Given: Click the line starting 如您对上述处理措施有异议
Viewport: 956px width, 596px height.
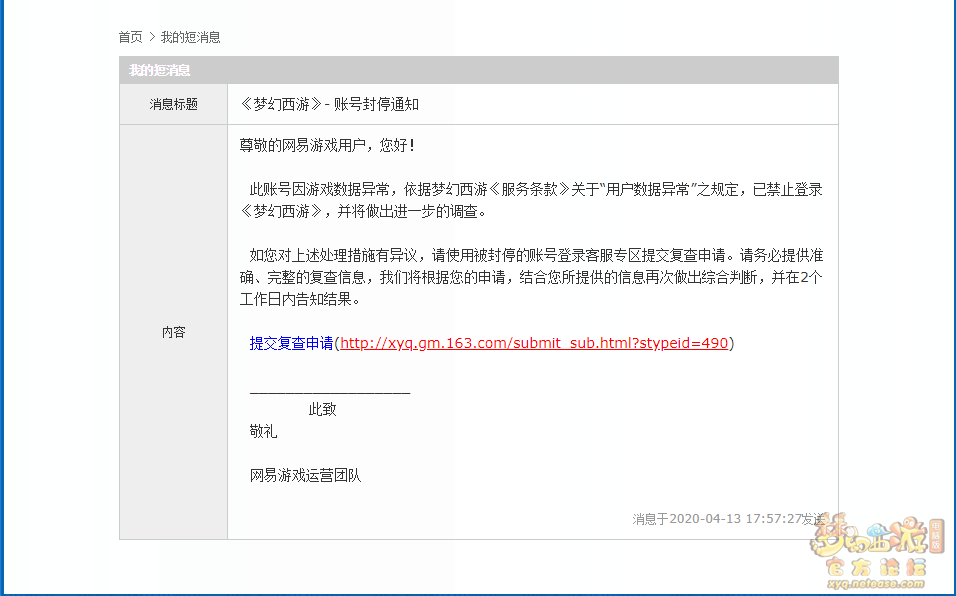Looking at the screenshot, I should tap(536, 255).
